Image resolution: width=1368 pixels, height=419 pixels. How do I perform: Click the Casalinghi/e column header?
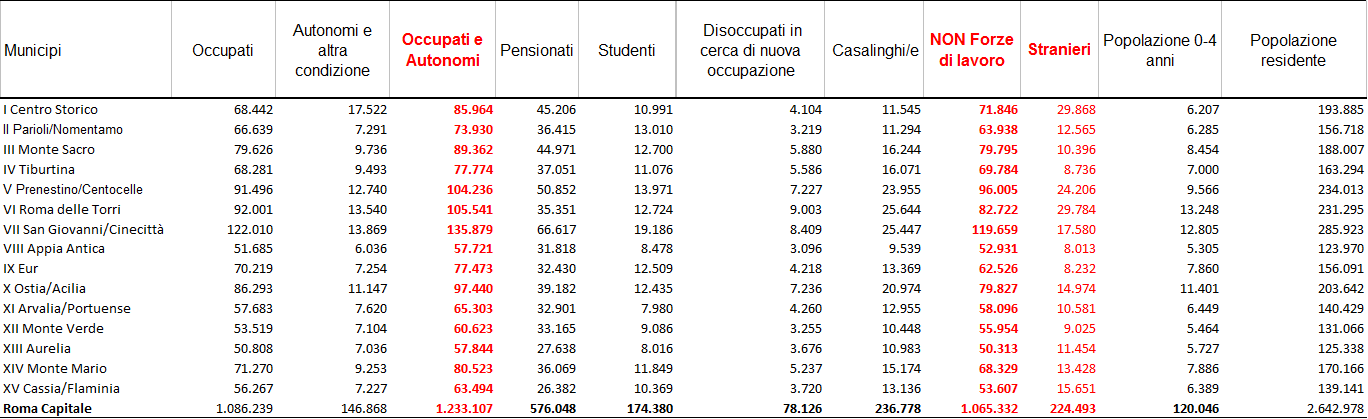[x=875, y=50]
